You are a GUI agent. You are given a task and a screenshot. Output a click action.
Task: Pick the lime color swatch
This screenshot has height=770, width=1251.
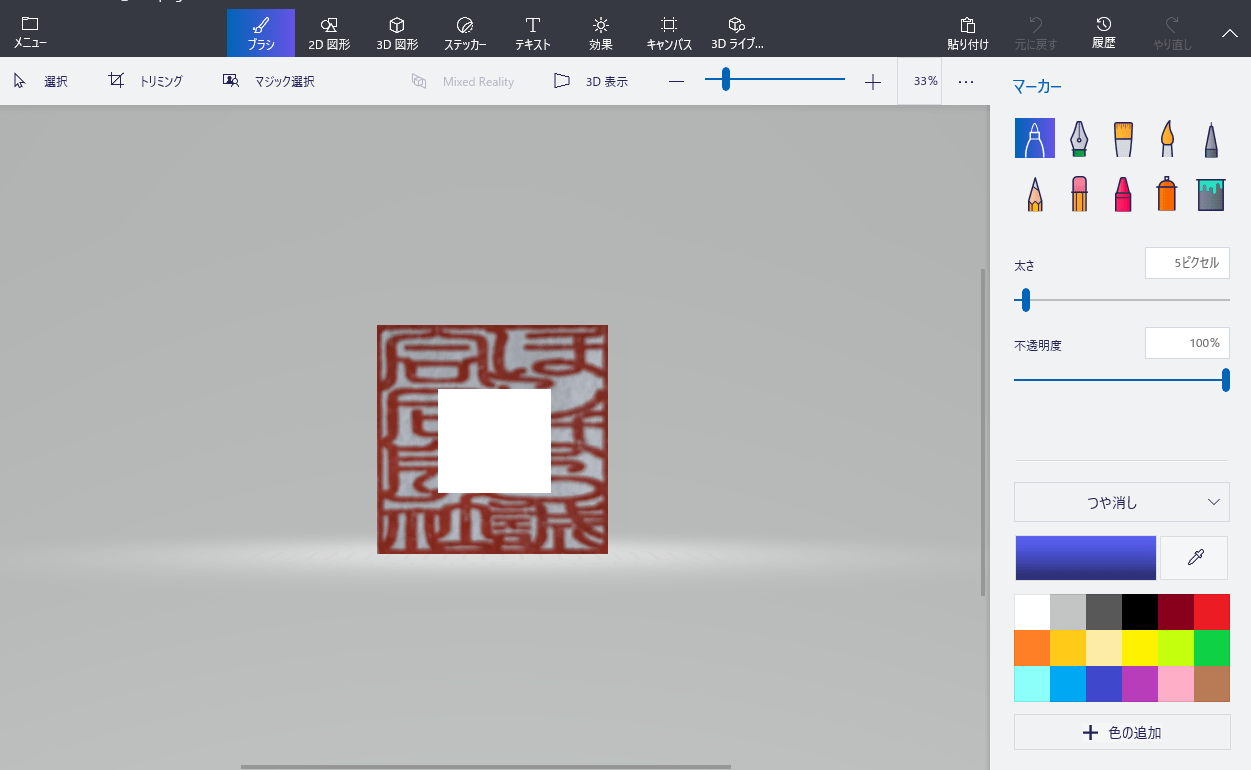tap(1176, 648)
